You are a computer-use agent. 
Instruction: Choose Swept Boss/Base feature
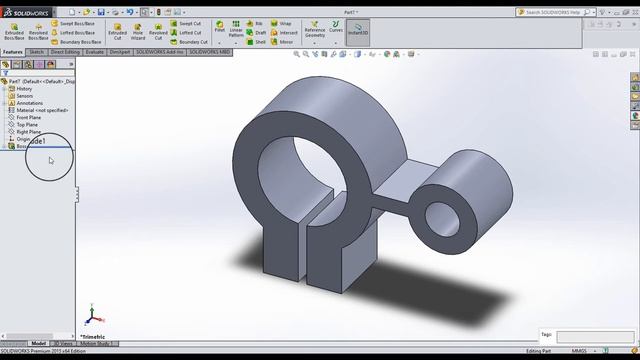click(x=73, y=24)
